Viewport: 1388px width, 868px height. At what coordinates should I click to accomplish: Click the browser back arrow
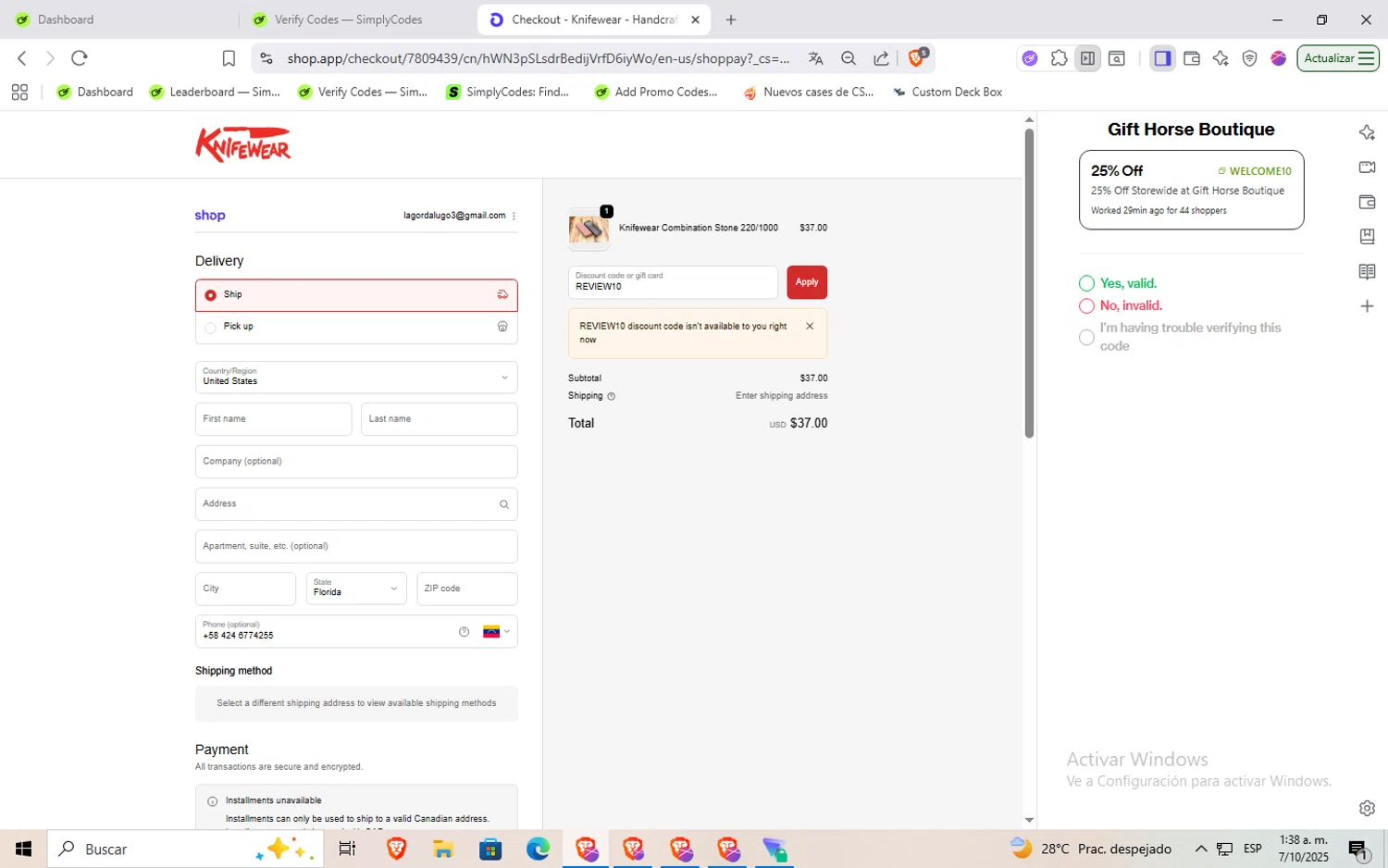22,58
